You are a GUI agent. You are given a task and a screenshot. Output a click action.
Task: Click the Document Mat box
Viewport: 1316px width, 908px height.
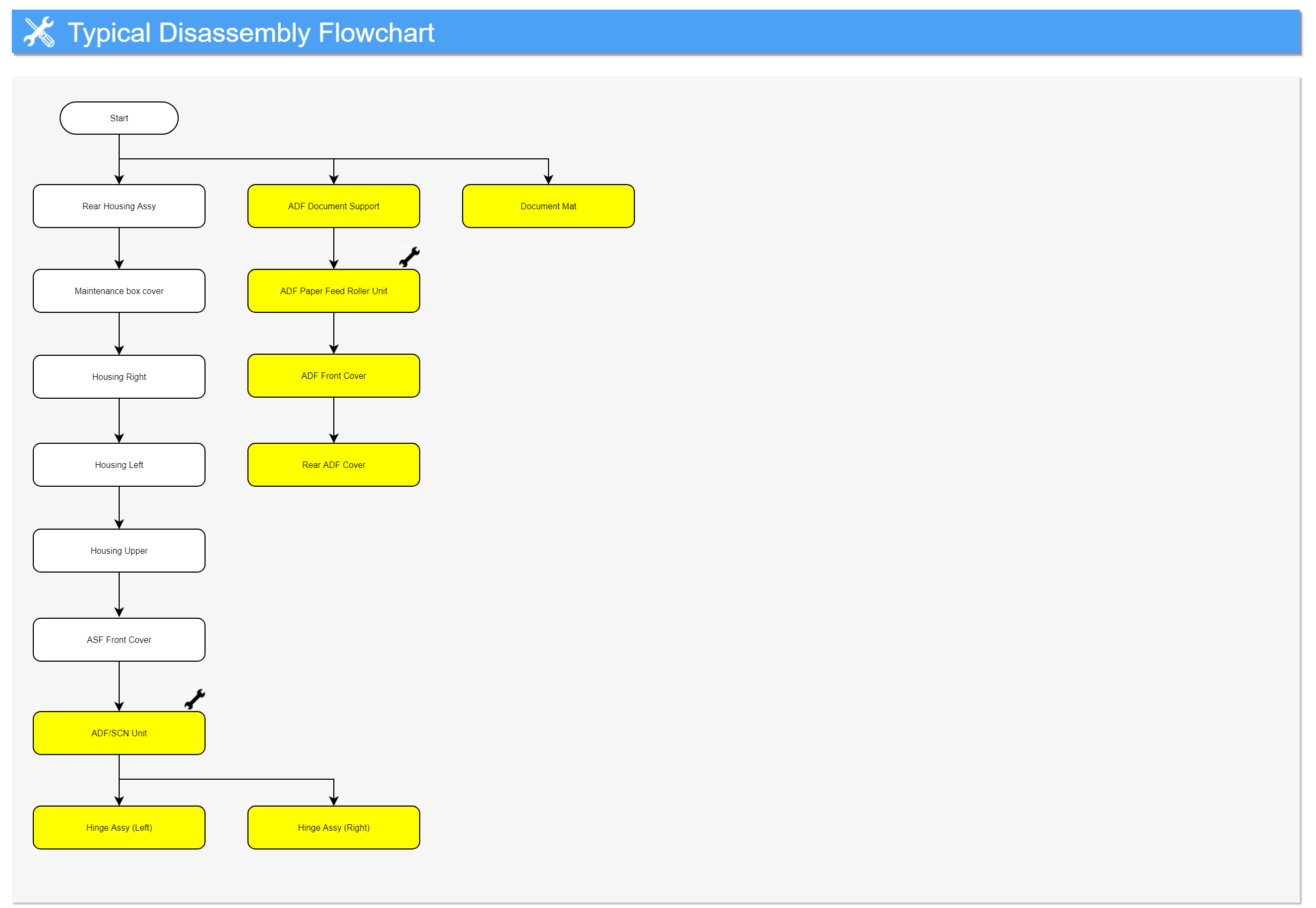coord(548,206)
